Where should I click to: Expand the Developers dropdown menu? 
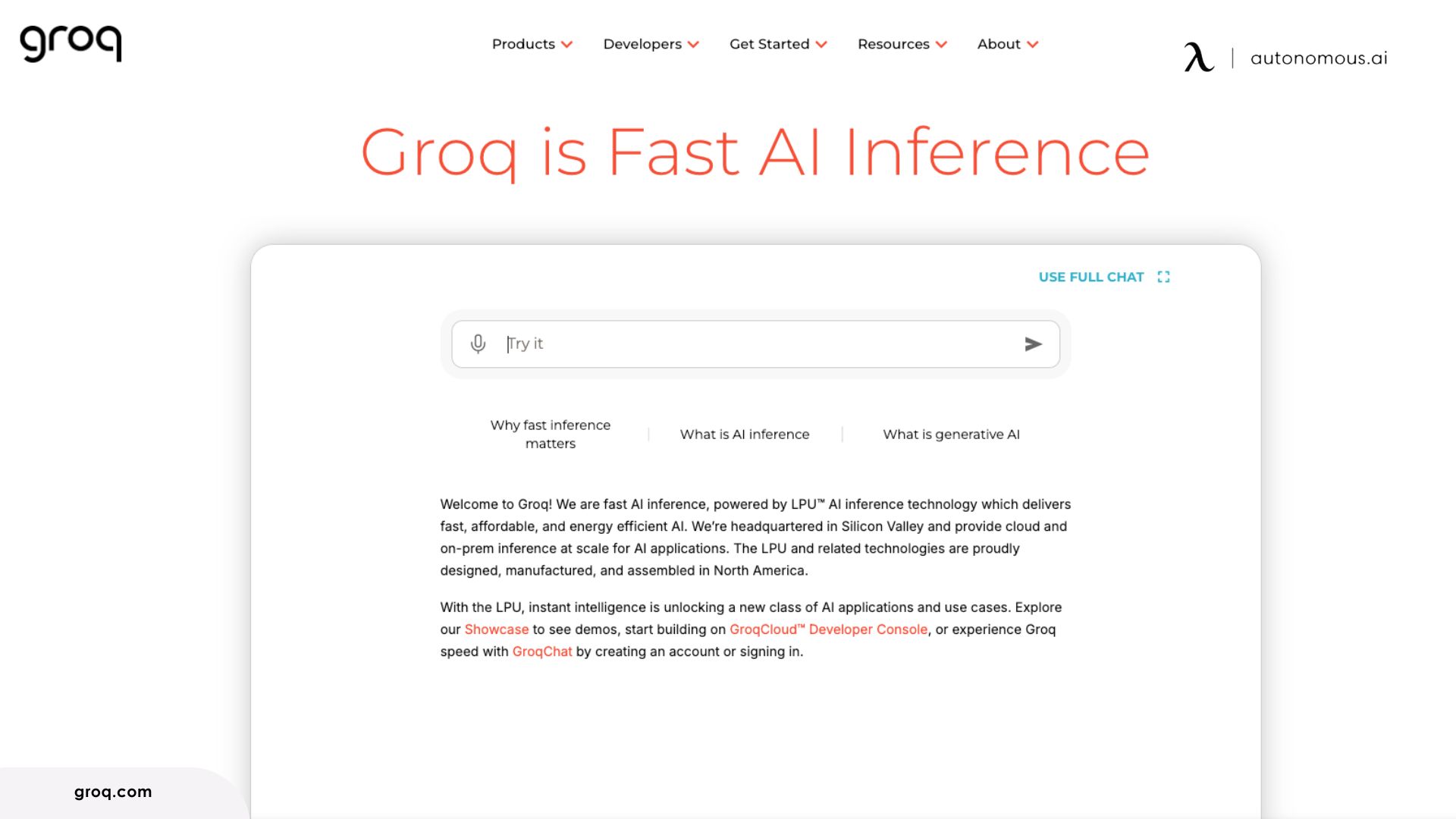[x=651, y=44]
